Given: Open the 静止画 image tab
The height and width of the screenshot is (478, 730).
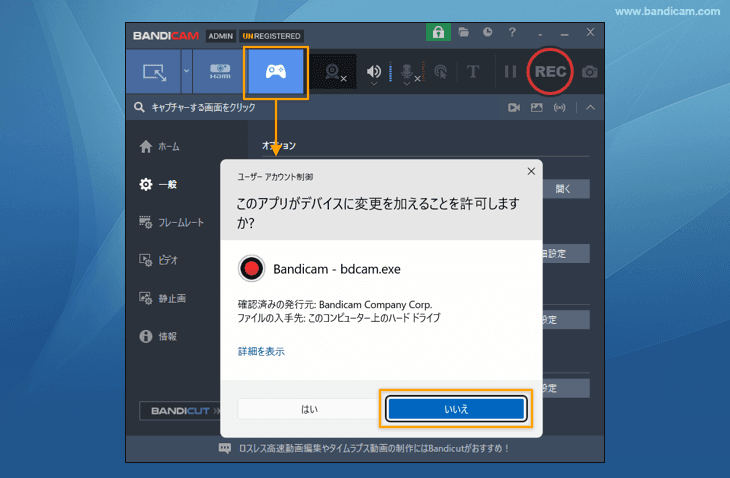Looking at the screenshot, I should point(162,298).
